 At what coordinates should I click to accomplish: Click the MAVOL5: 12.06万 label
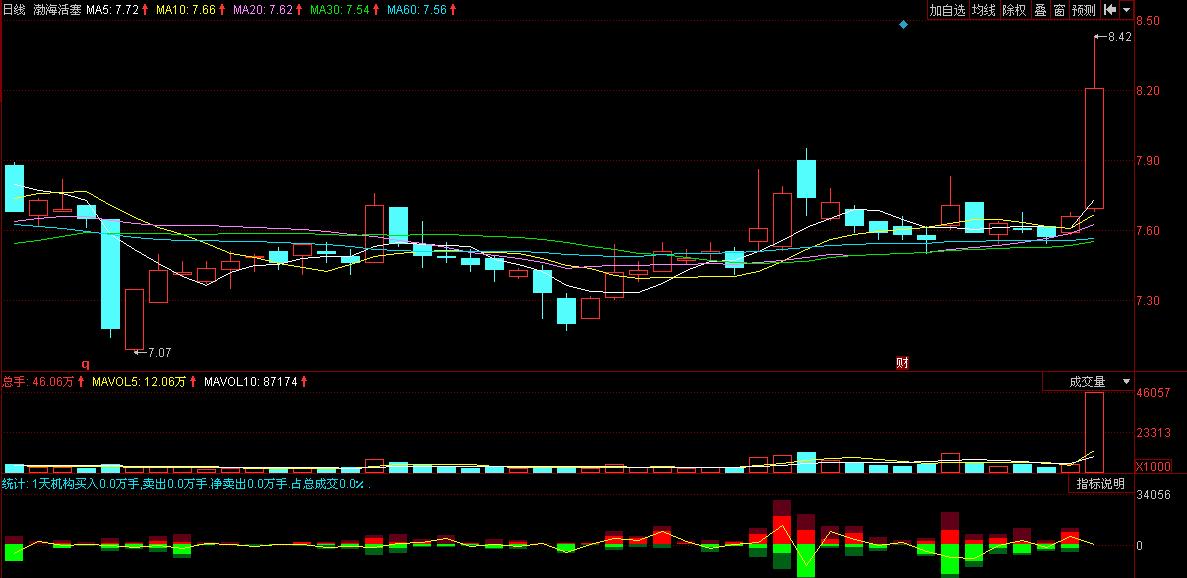[139, 382]
